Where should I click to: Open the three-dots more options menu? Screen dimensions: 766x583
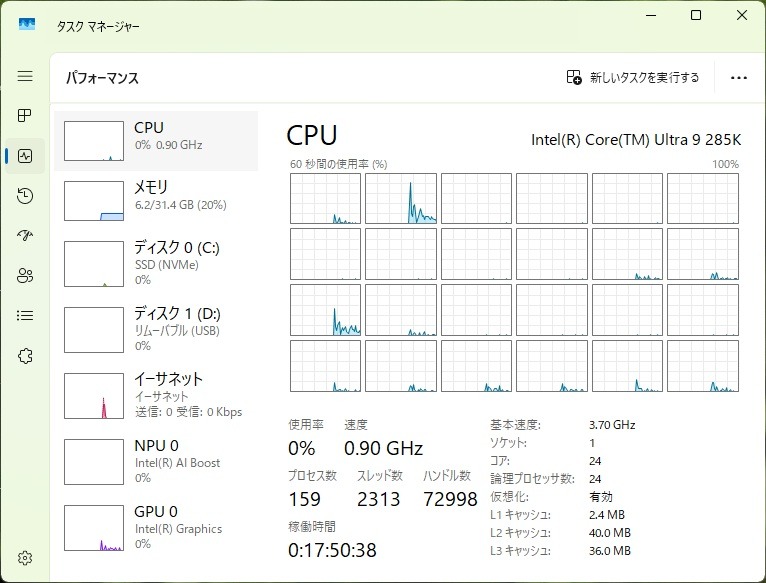click(739, 78)
